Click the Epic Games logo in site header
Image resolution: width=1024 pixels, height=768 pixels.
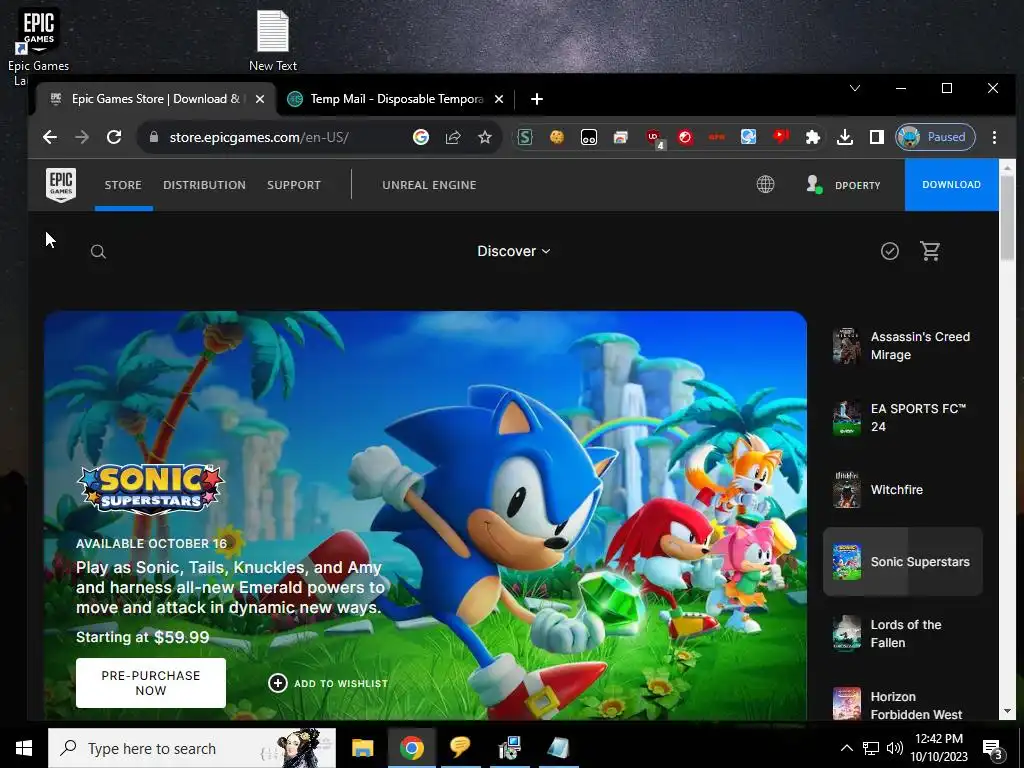pyautogui.click(x=61, y=185)
